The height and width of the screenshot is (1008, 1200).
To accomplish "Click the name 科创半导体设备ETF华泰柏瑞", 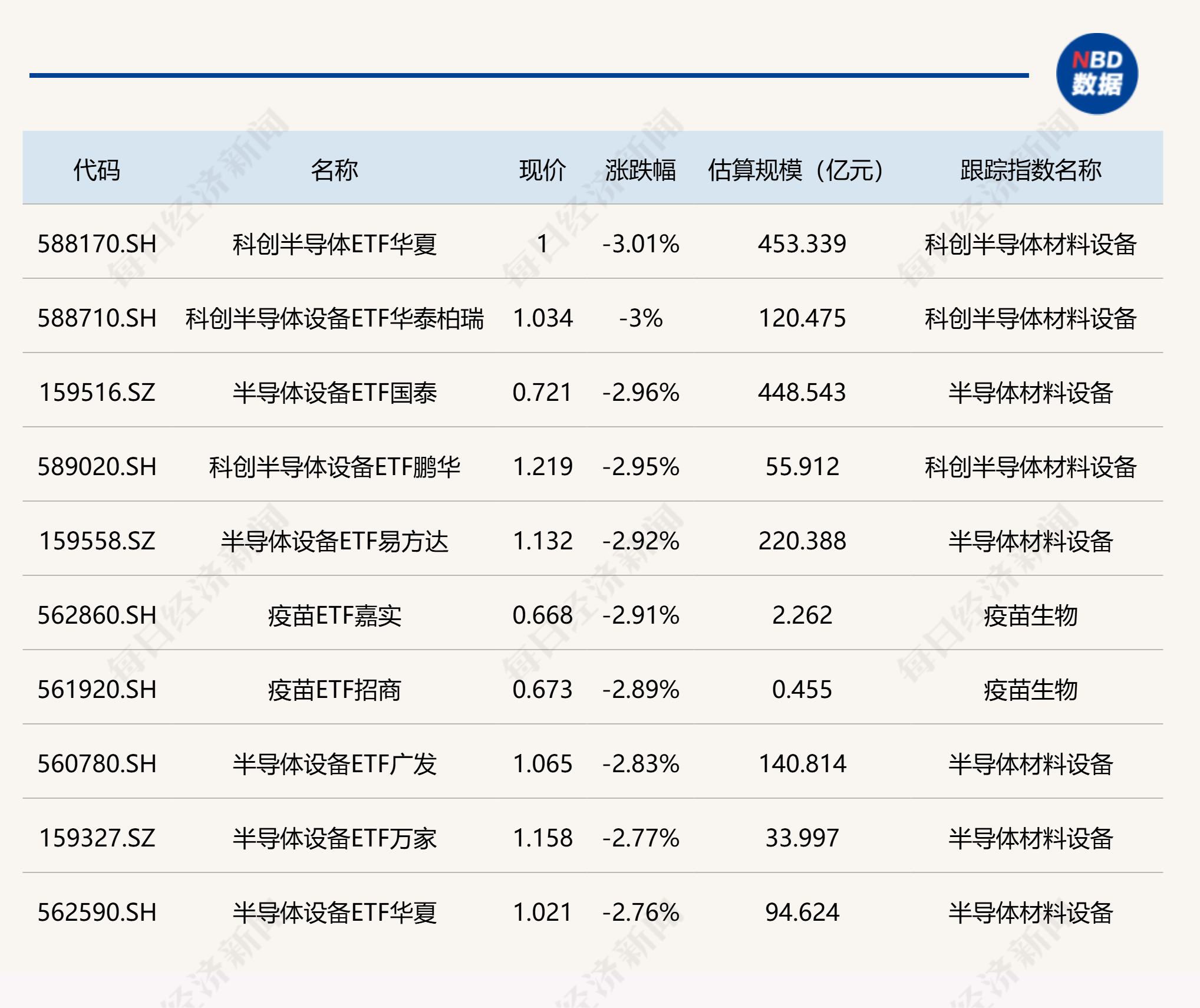I will (335, 318).
